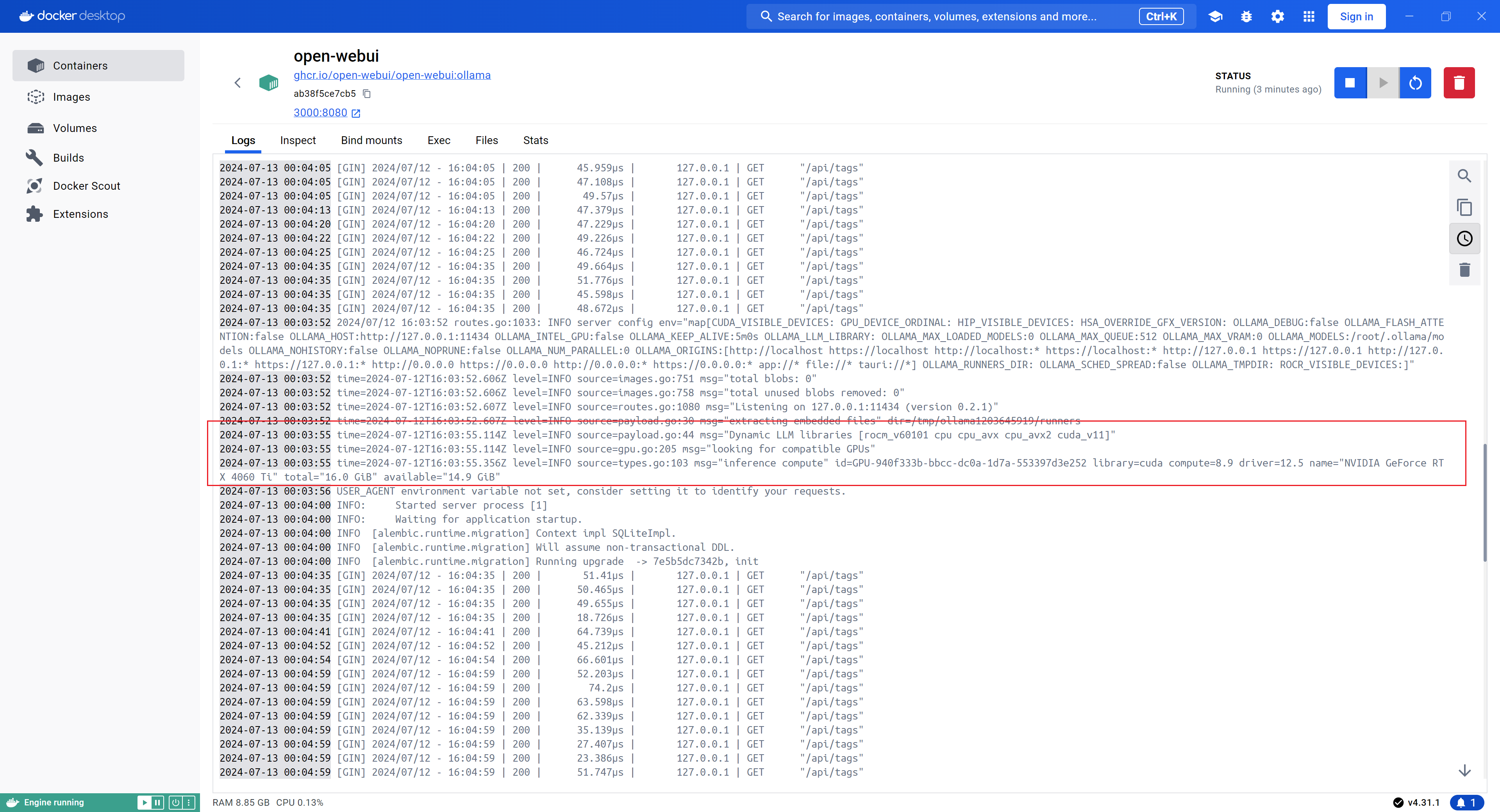
Task: Open the Stats tab
Action: tap(536, 140)
